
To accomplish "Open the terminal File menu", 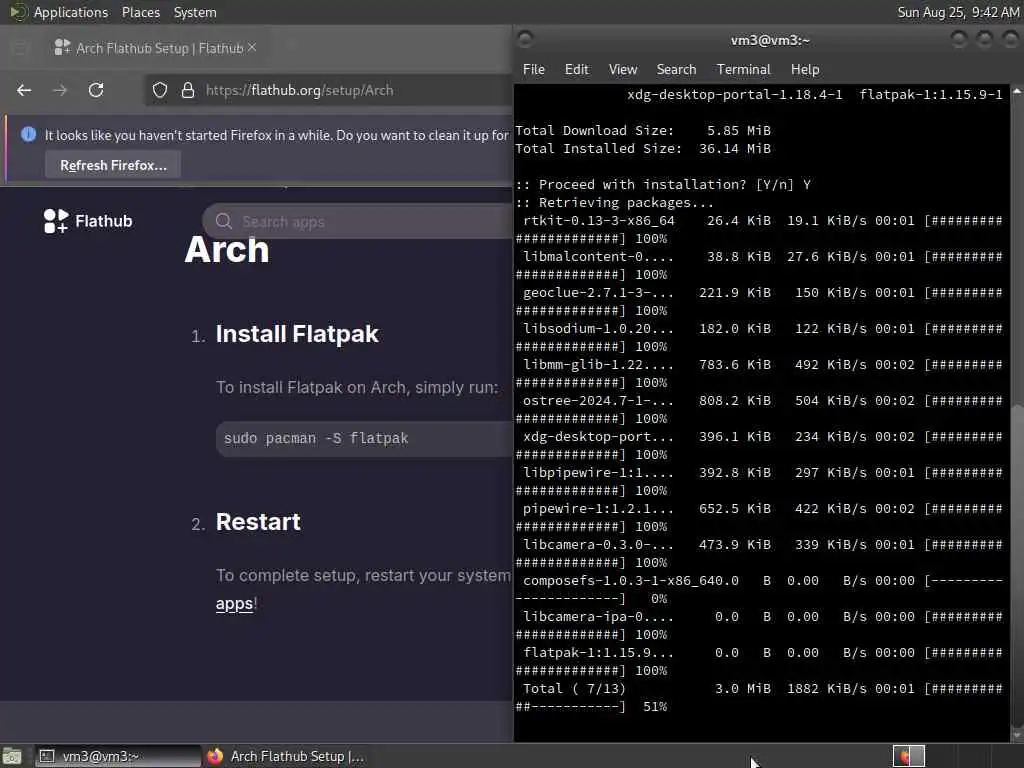I will tap(534, 69).
